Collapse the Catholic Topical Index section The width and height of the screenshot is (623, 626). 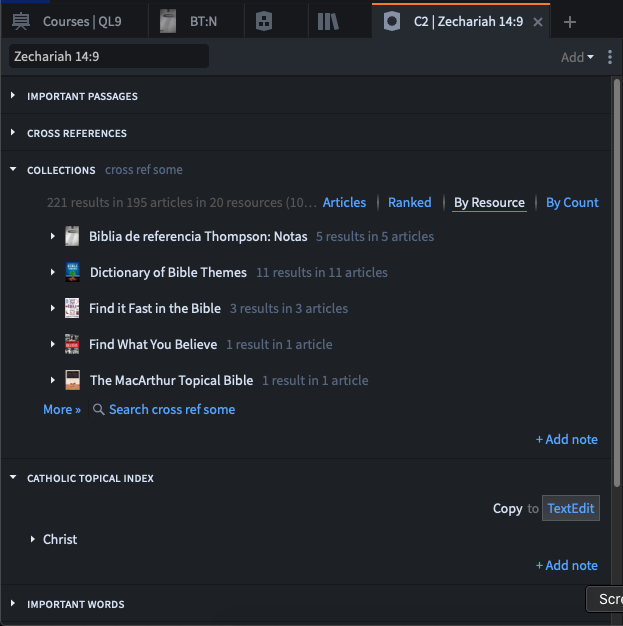(x=13, y=477)
